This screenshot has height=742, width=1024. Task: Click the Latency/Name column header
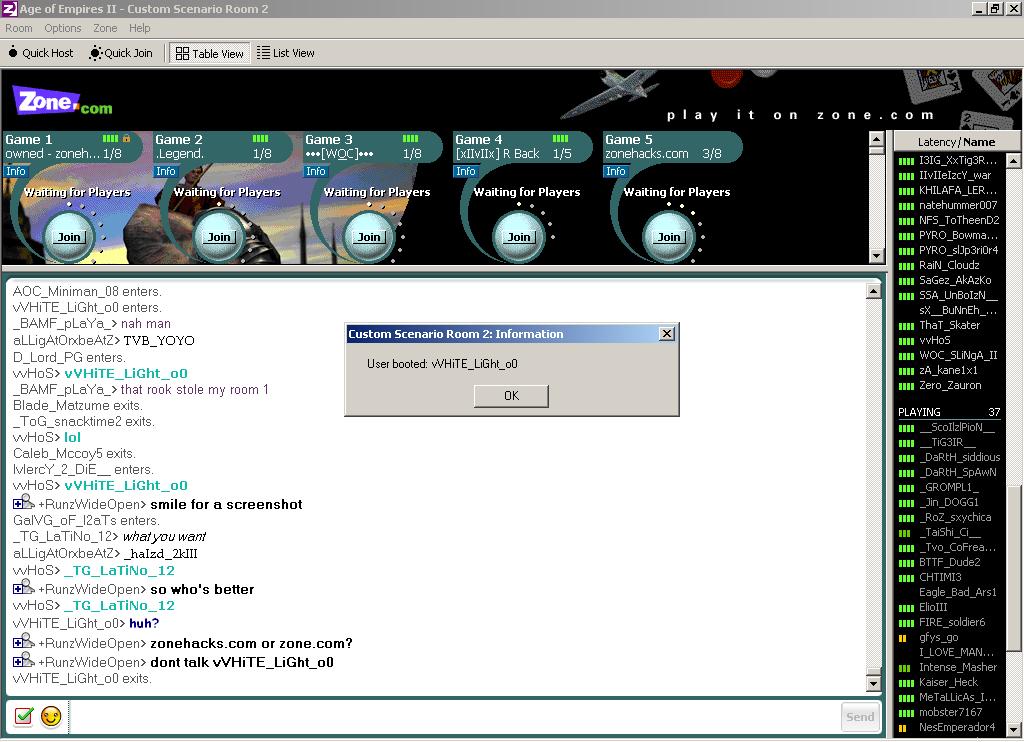[x=956, y=142]
